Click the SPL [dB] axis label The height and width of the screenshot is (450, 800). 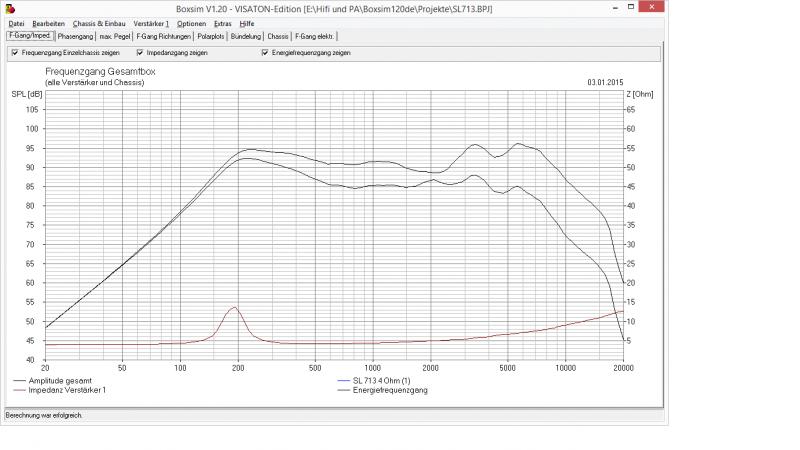click(27, 94)
